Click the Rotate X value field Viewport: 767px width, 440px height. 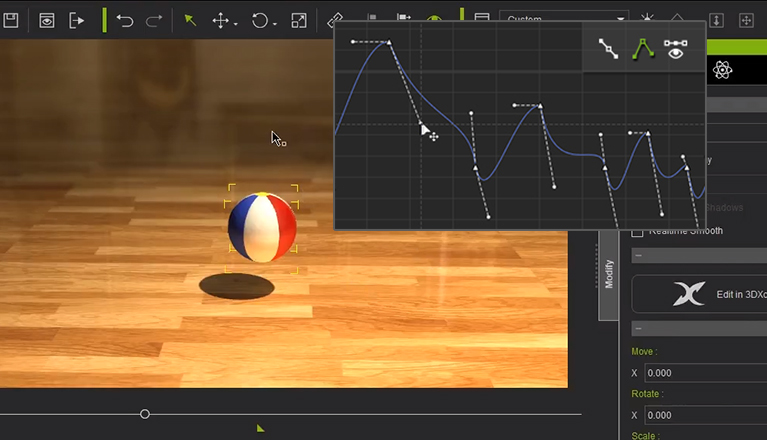point(706,415)
